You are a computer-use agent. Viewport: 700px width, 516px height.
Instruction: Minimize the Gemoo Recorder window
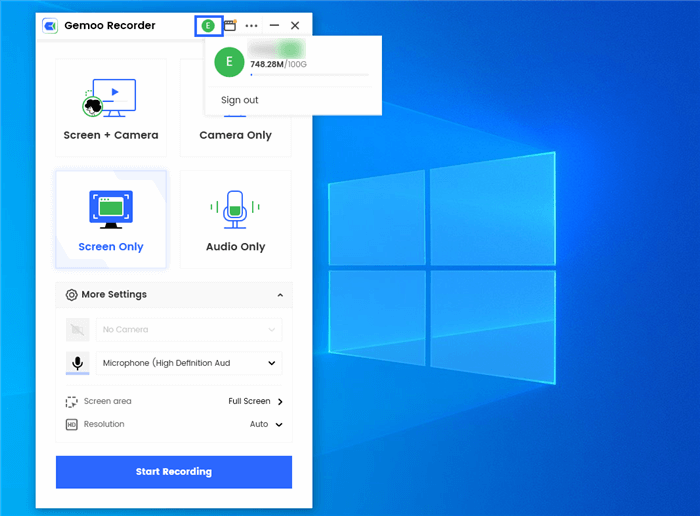275,25
